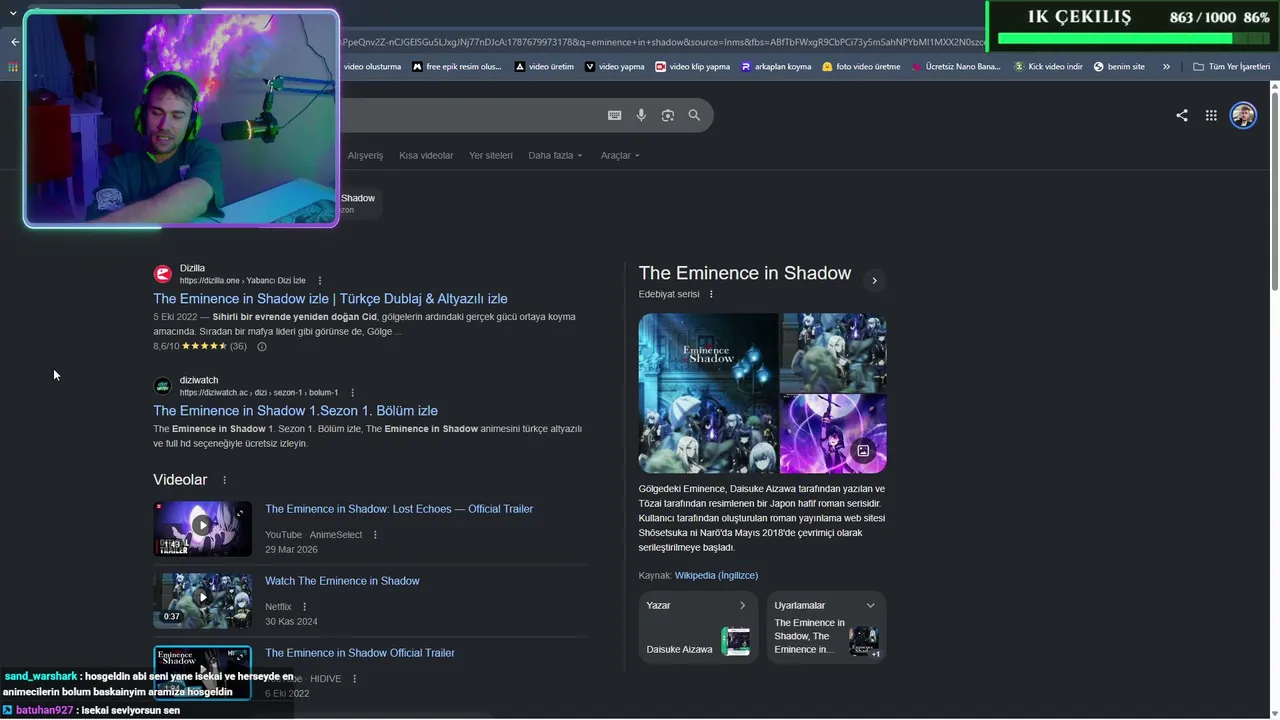Start voice search with the microphone icon

click(x=641, y=115)
